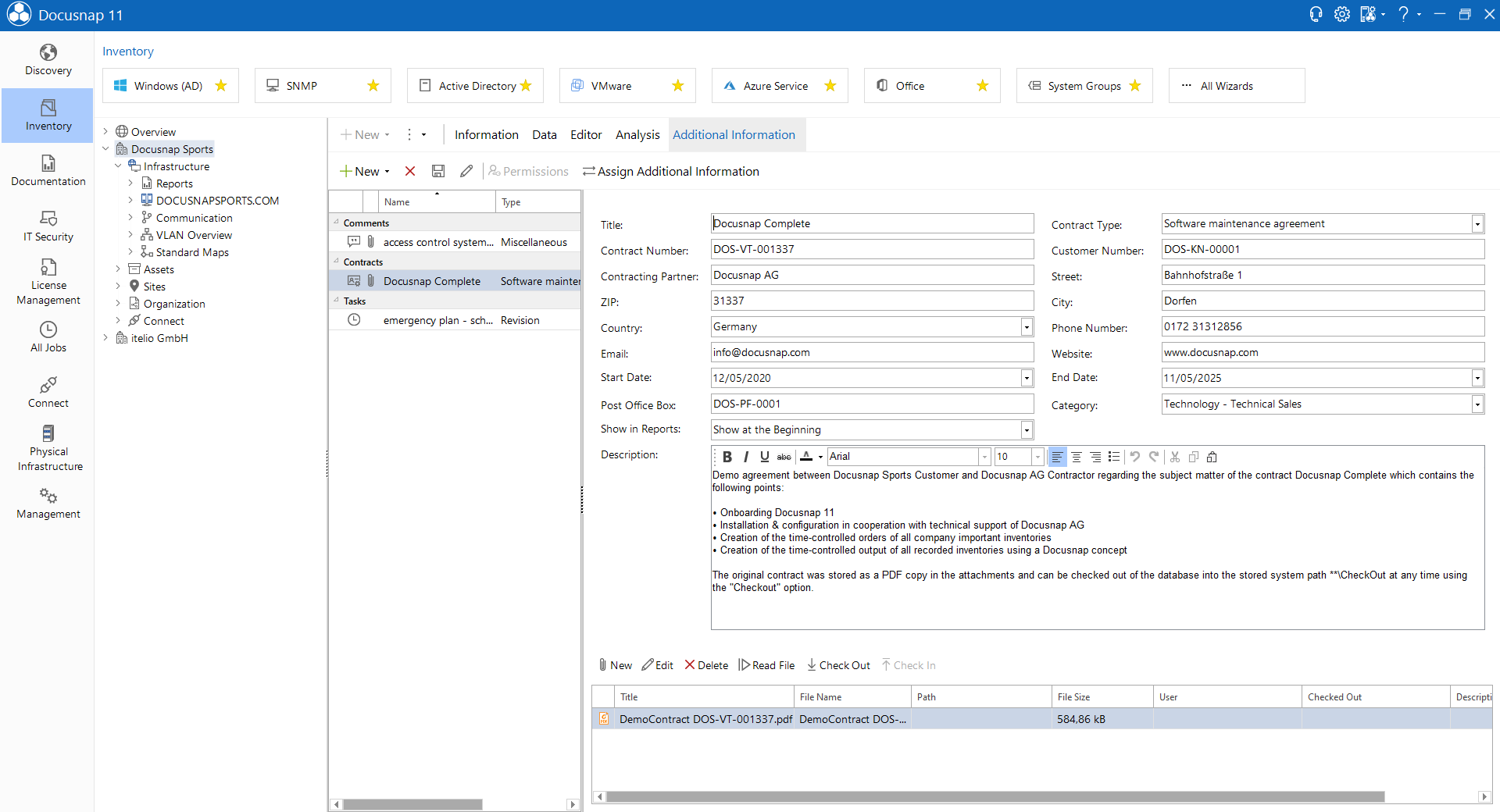Open the Discovery module in sidebar

[x=48, y=60]
